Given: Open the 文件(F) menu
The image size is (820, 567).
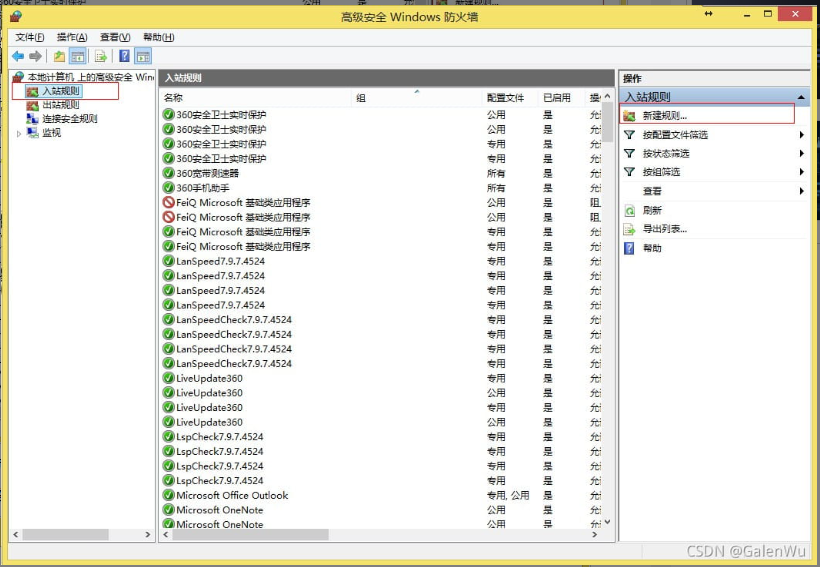Looking at the screenshot, I should [x=30, y=37].
